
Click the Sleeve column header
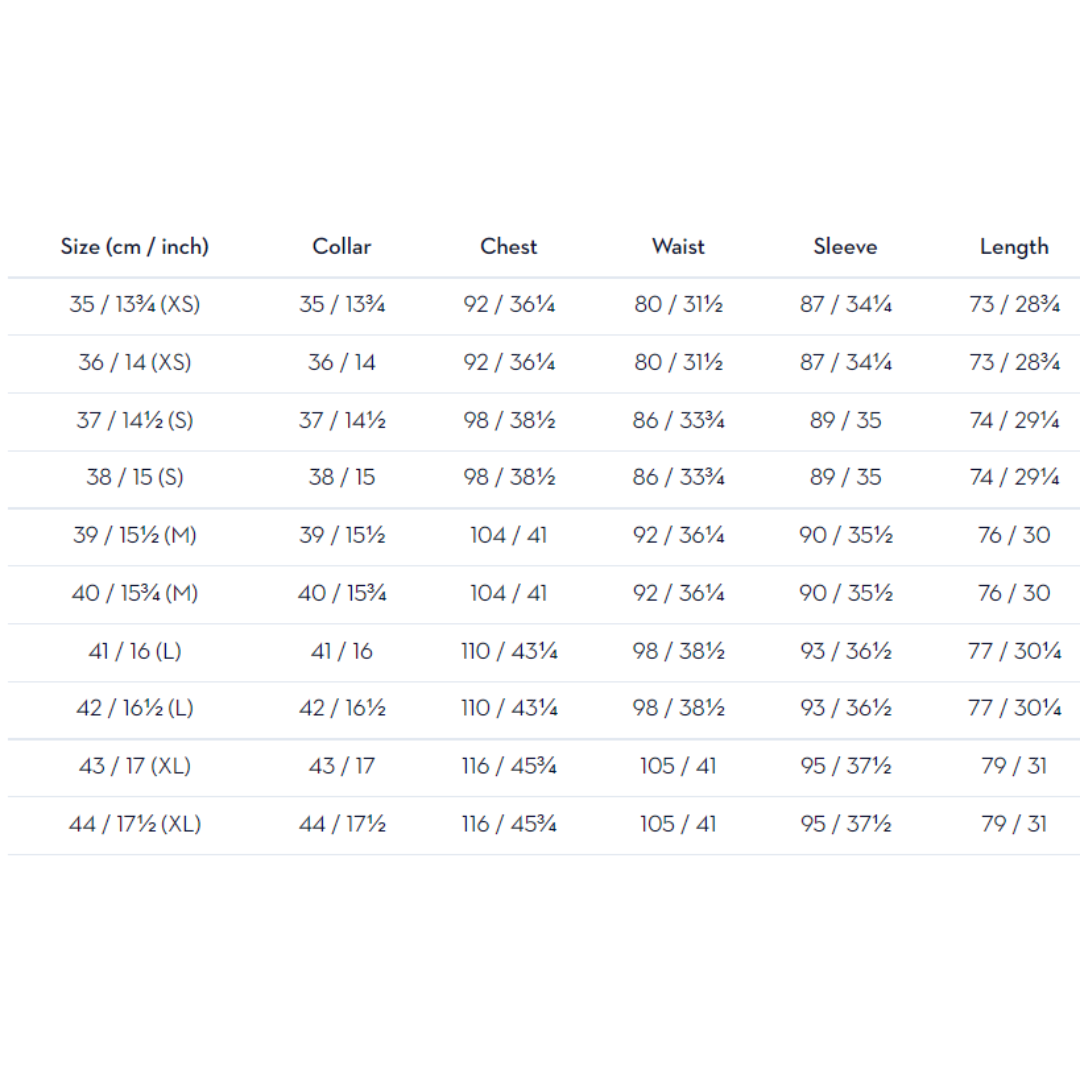click(x=846, y=247)
